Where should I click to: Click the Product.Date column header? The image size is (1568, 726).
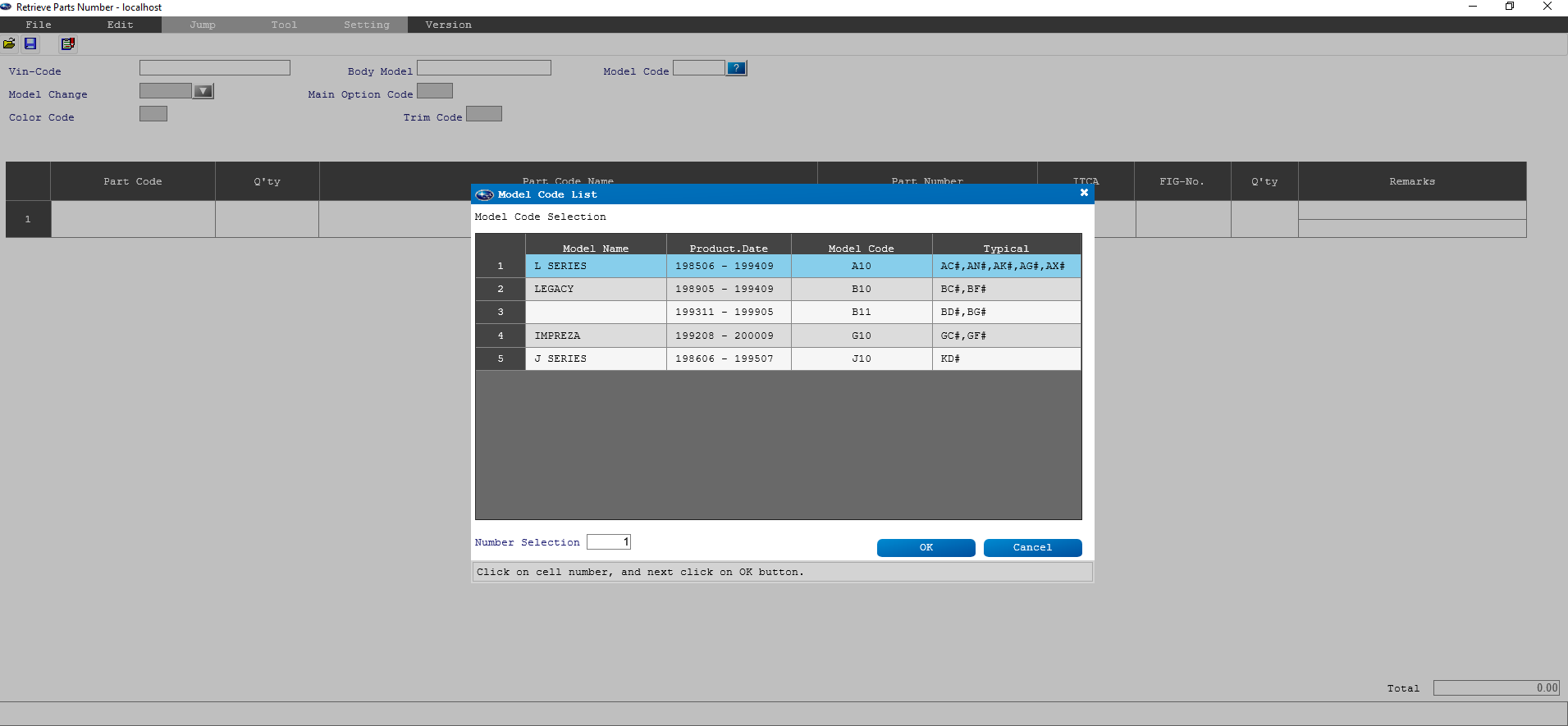click(x=729, y=245)
